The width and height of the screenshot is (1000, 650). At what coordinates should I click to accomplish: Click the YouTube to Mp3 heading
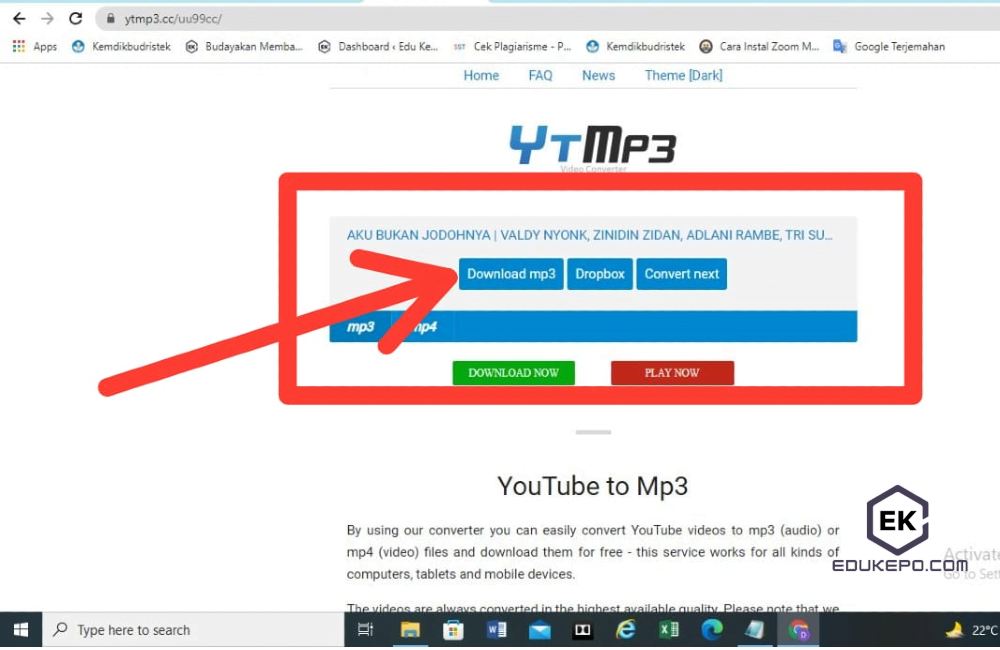click(592, 486)
